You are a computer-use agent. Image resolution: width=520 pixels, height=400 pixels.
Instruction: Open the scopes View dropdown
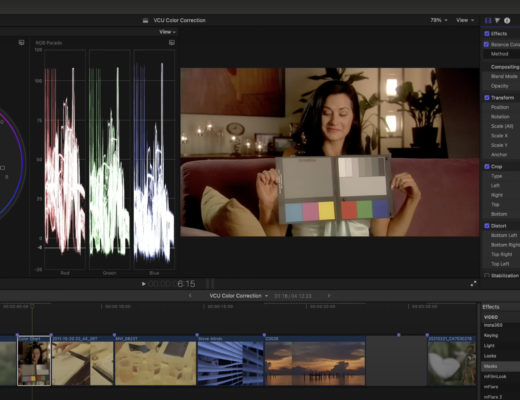(x=167, y=32)
